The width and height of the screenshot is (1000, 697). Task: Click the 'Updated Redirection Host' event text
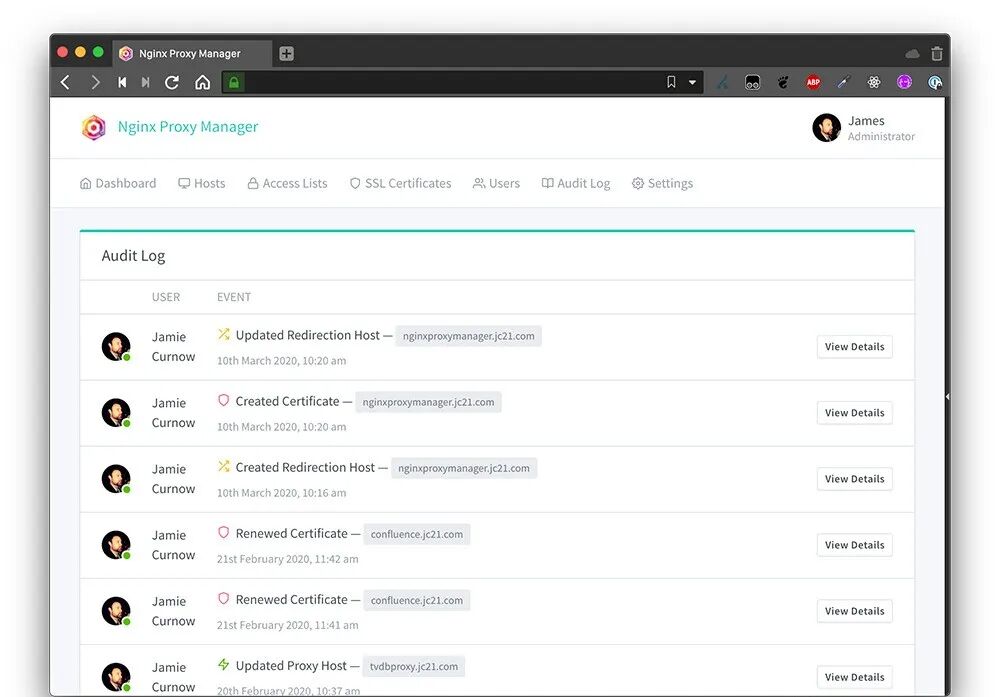307,335
